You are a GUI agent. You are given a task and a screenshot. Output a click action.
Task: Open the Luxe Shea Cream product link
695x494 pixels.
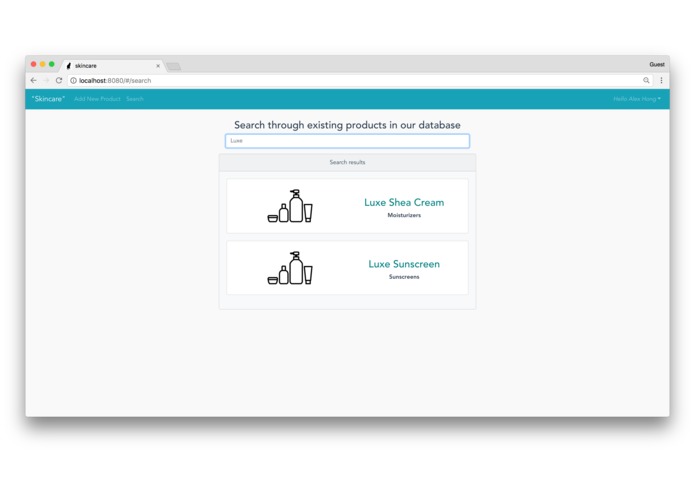pos(404,202)
